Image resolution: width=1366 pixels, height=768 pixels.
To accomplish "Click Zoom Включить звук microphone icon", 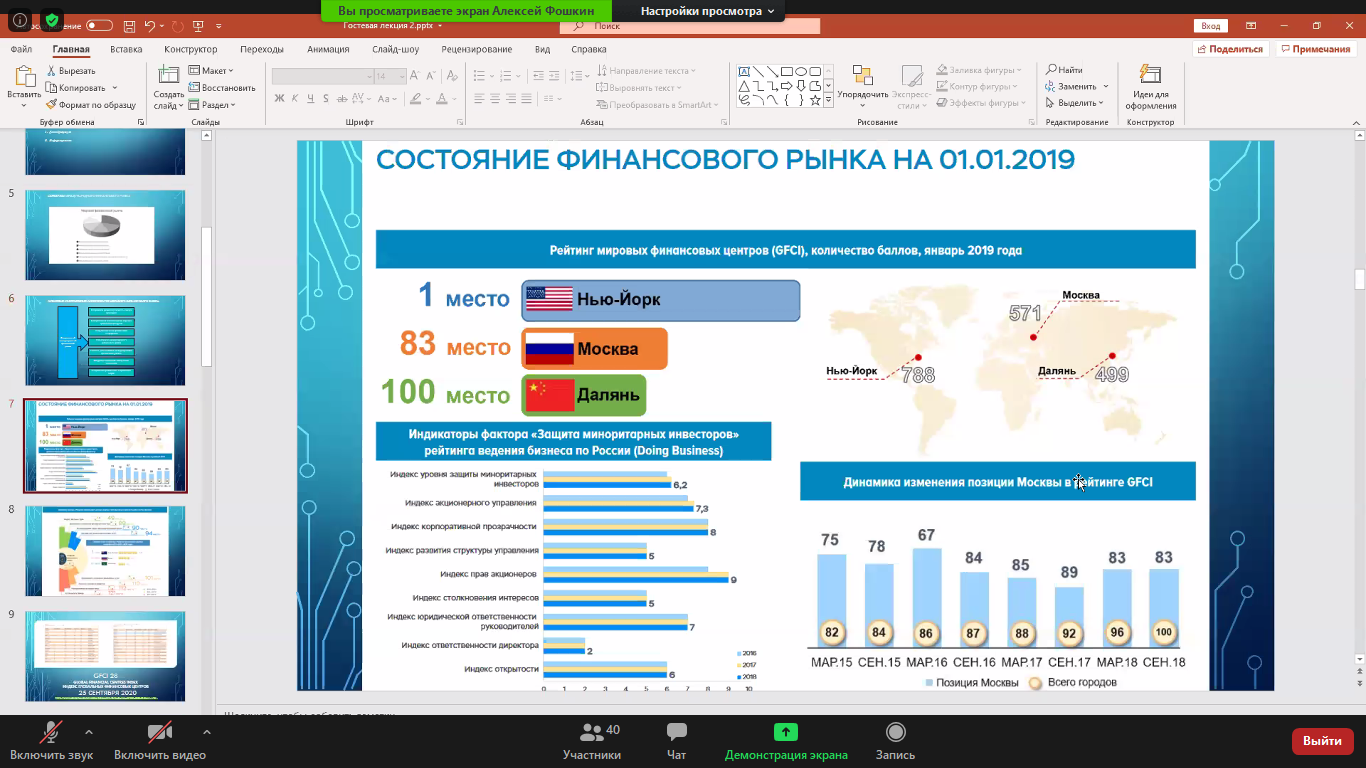I will pos(49,733).
